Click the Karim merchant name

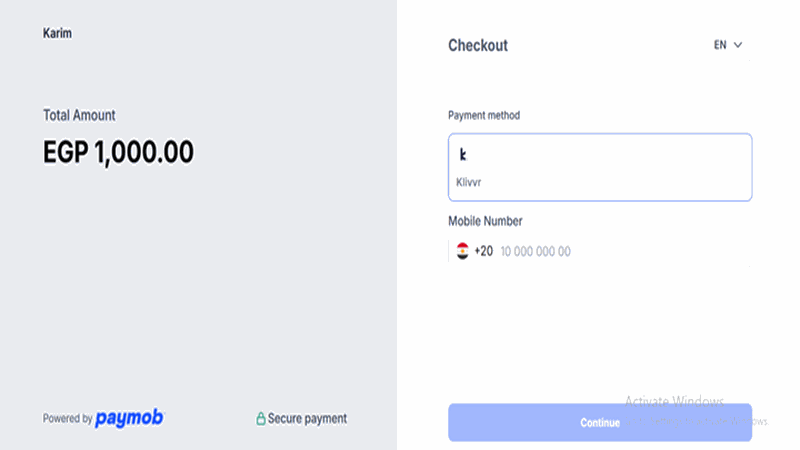pyautogui.click(x=57, y=33)
